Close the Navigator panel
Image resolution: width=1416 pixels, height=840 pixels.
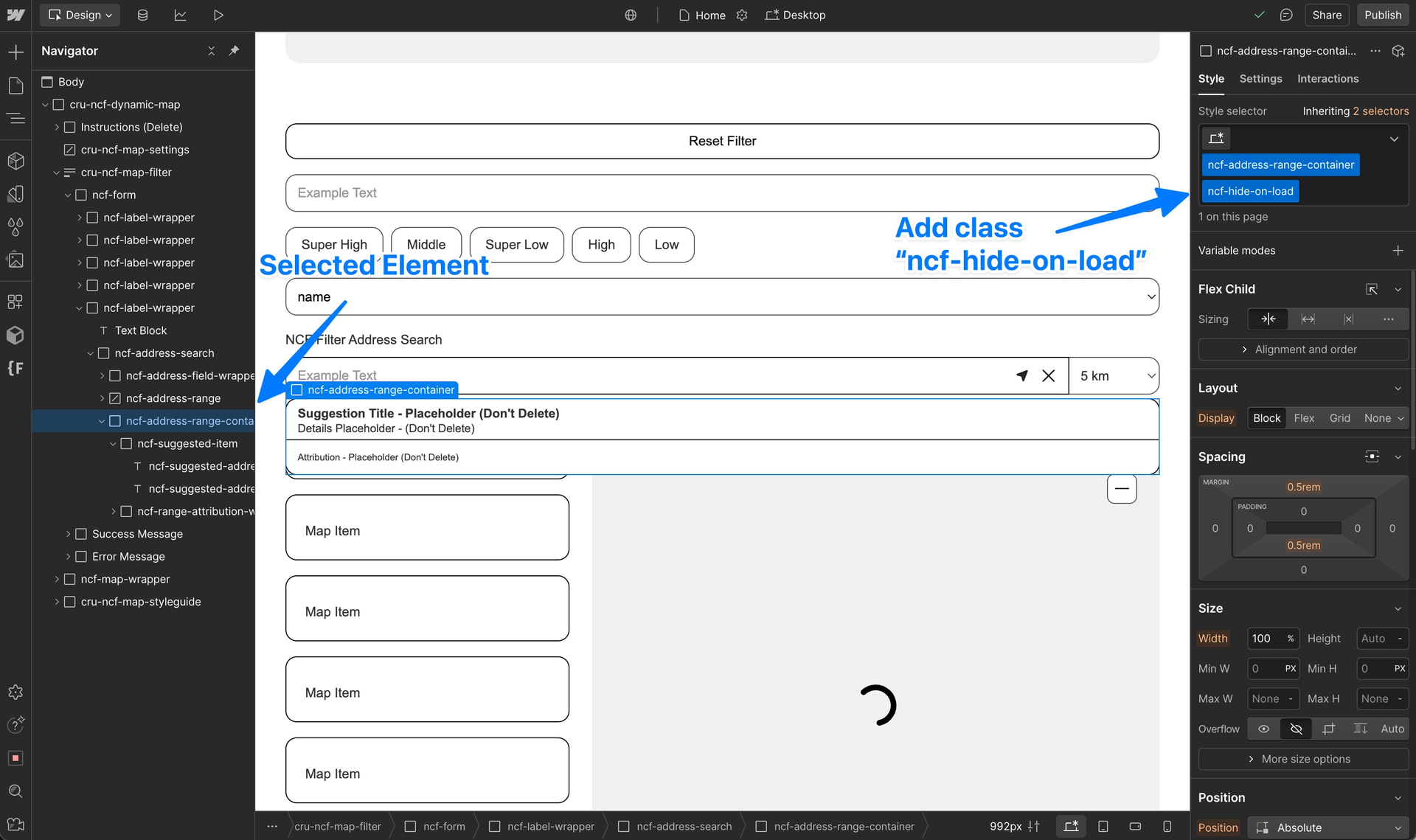(x=212, y=50)
